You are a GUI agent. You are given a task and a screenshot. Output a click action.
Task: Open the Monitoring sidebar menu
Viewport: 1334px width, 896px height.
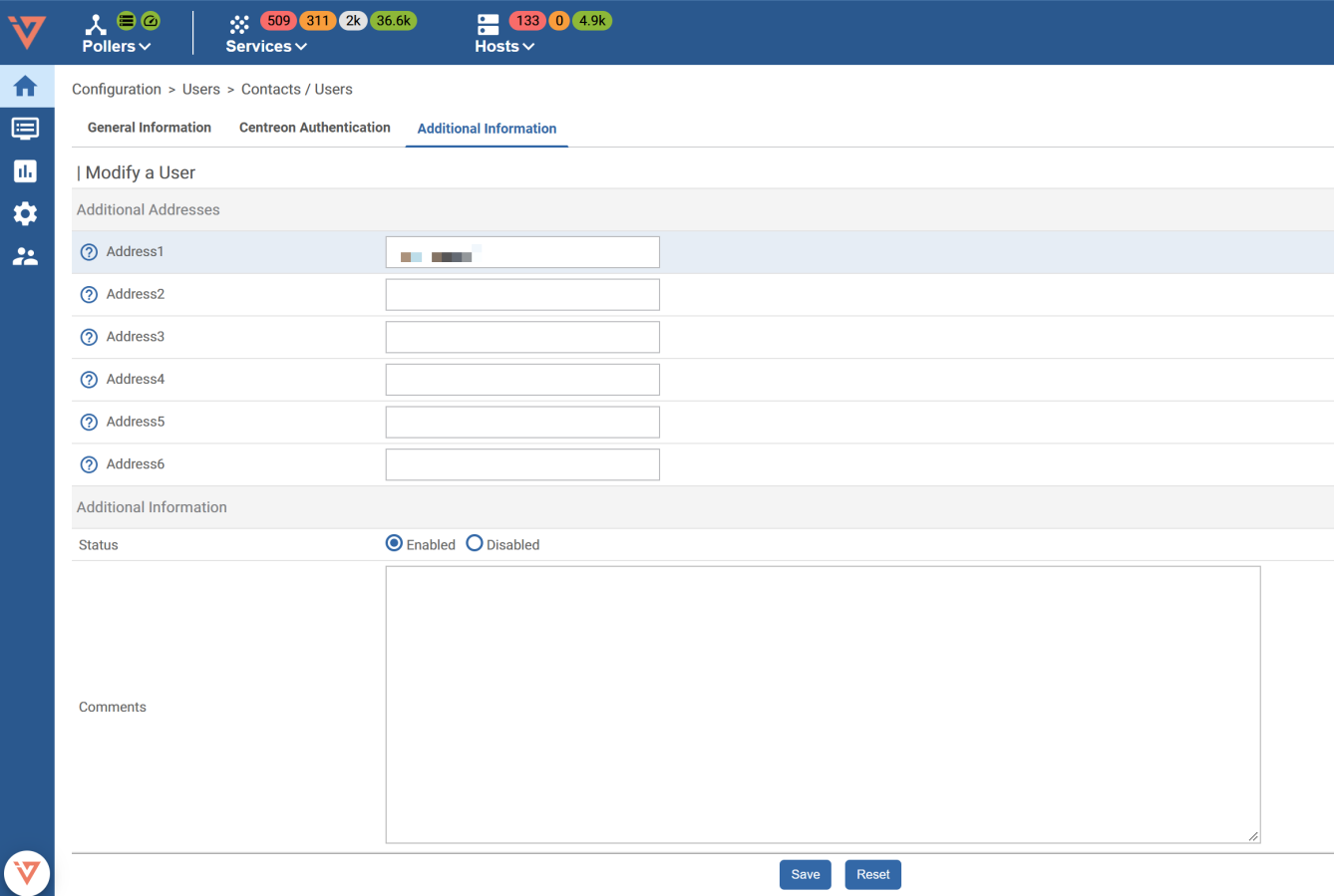pos(26,129)
